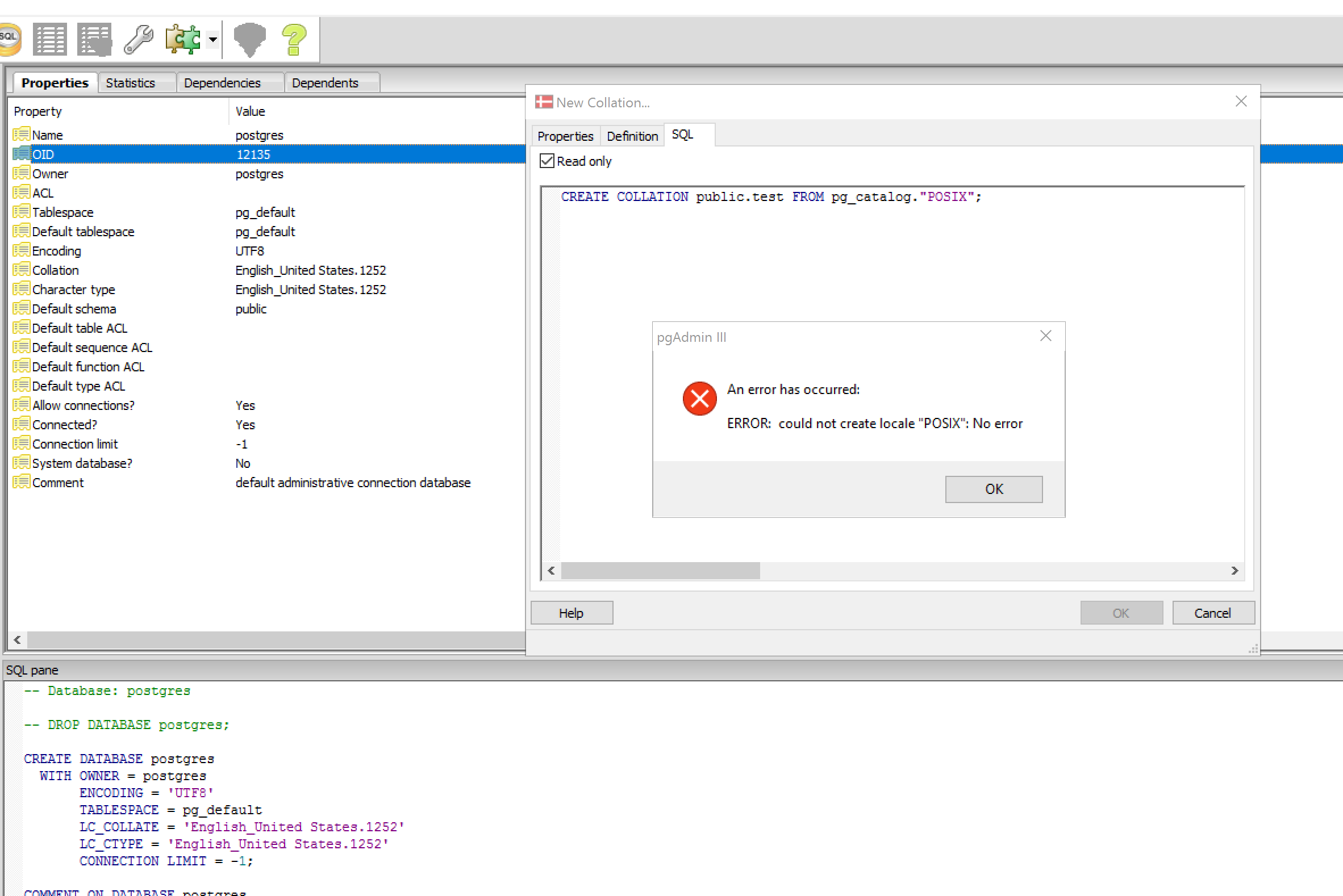Toggle the Read only checkbox
This screenshot has width=1343, height=896.
pyautogui.click(x=547, y=161)
